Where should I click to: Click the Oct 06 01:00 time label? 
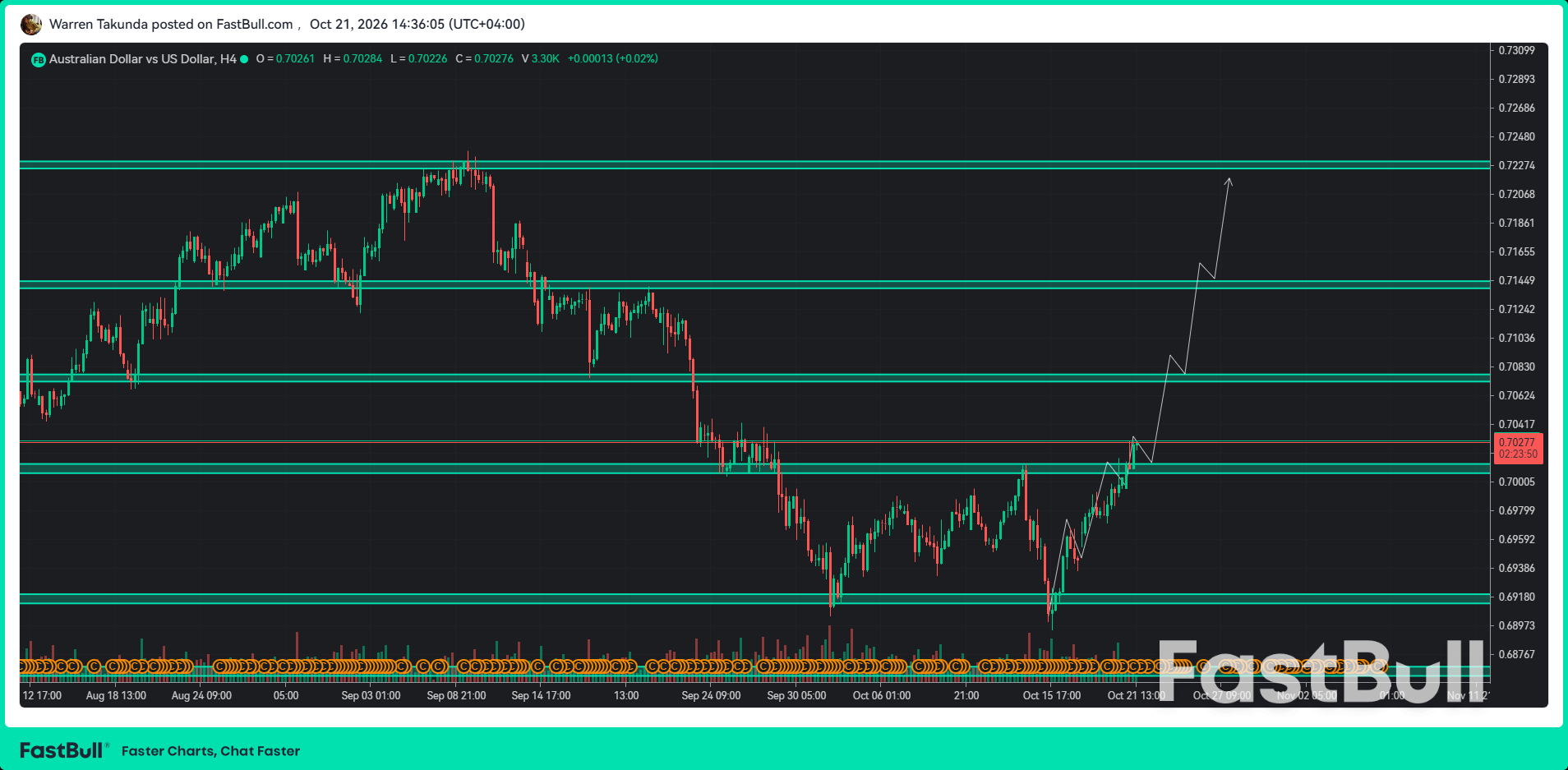point(882,695)
